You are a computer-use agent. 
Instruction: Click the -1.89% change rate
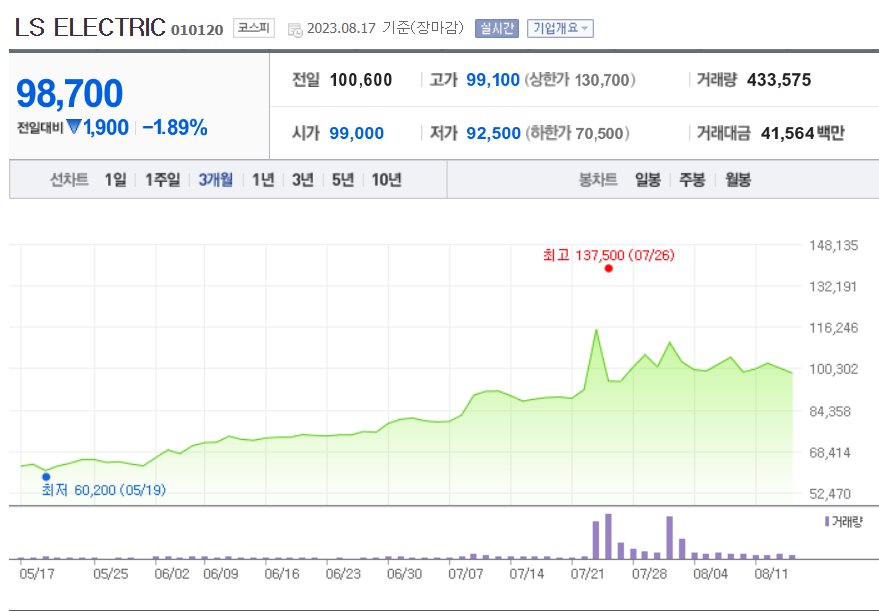click(175, 127)
